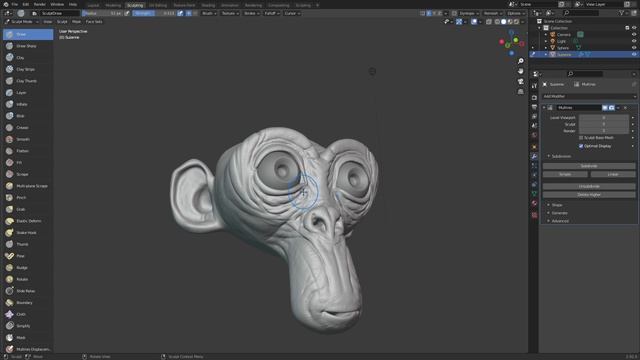Click the viewport zoom magnifier icon

(x=520, y=61)
